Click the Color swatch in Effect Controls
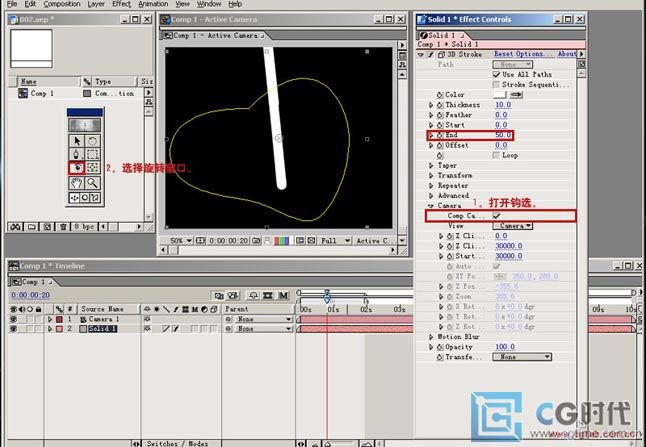 tap(500, 94)
